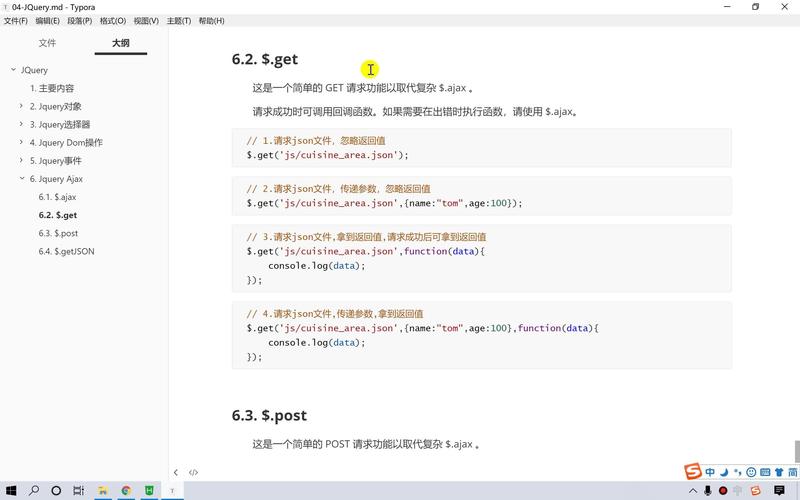The width and height of the screenshot is (800, 500).
Task: Go to 1. 主要内容 in outline
Action: (x=52, y=88)
